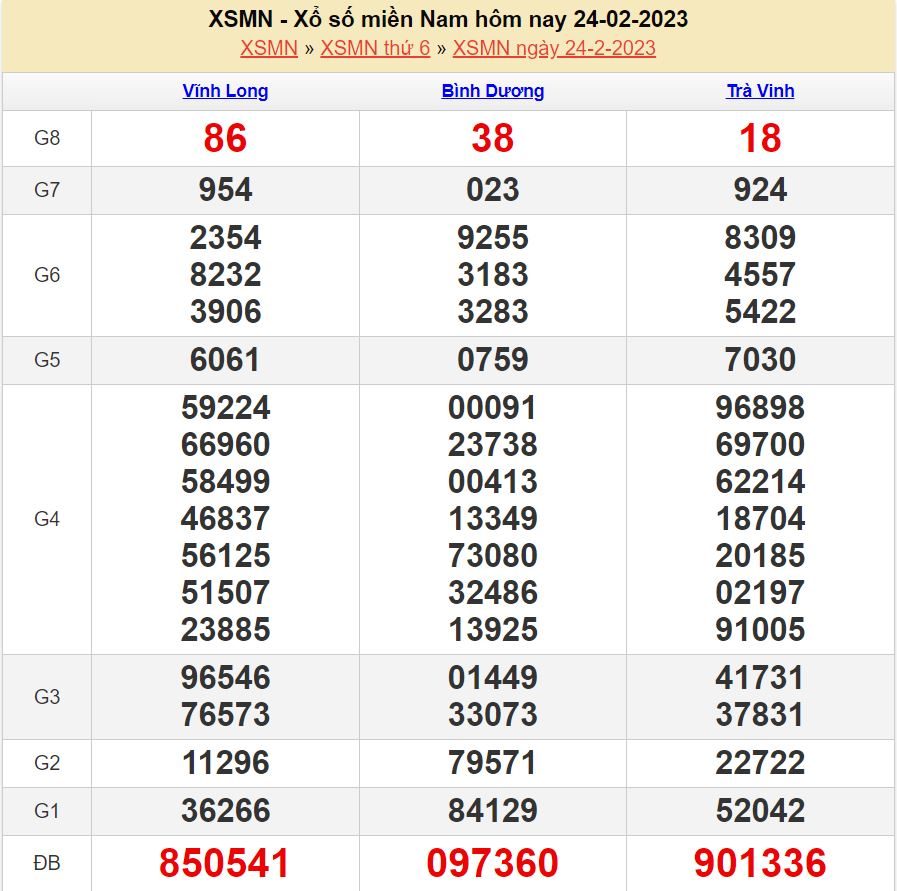Click the special prize number 097360
897x891 pixels.
coord(493,863)
